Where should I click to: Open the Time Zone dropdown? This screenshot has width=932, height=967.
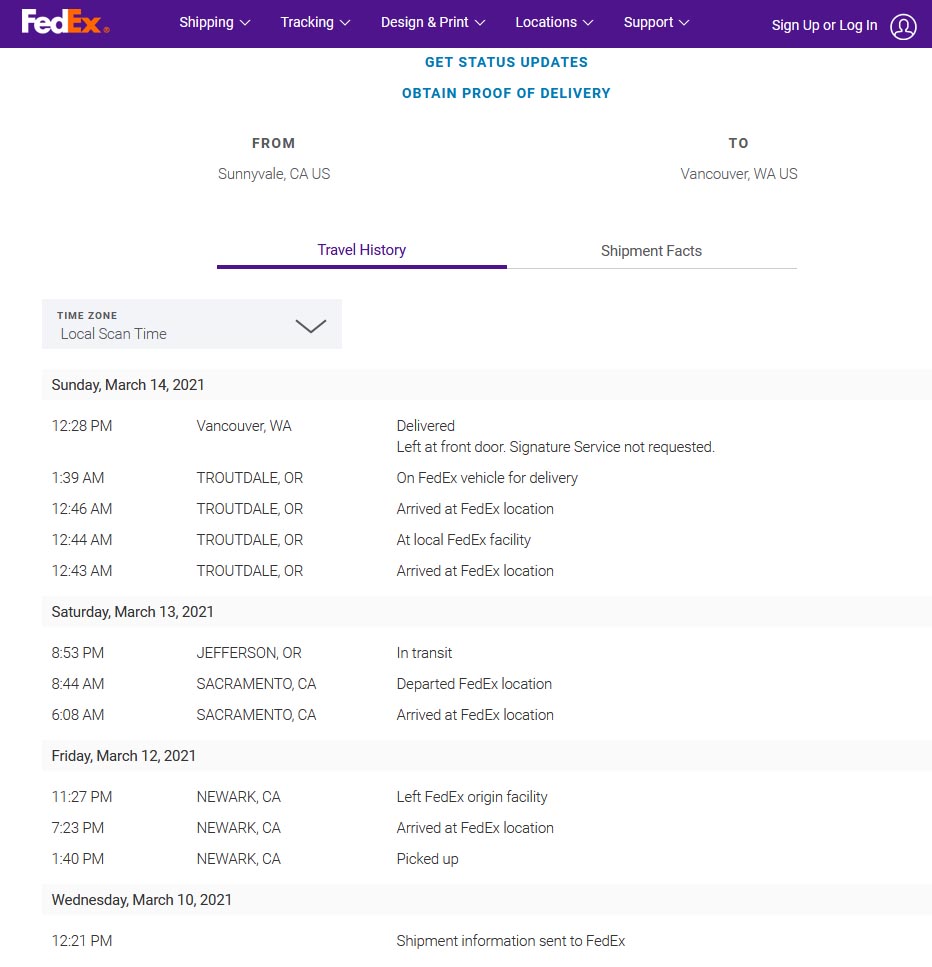click(x=192, y=324)
